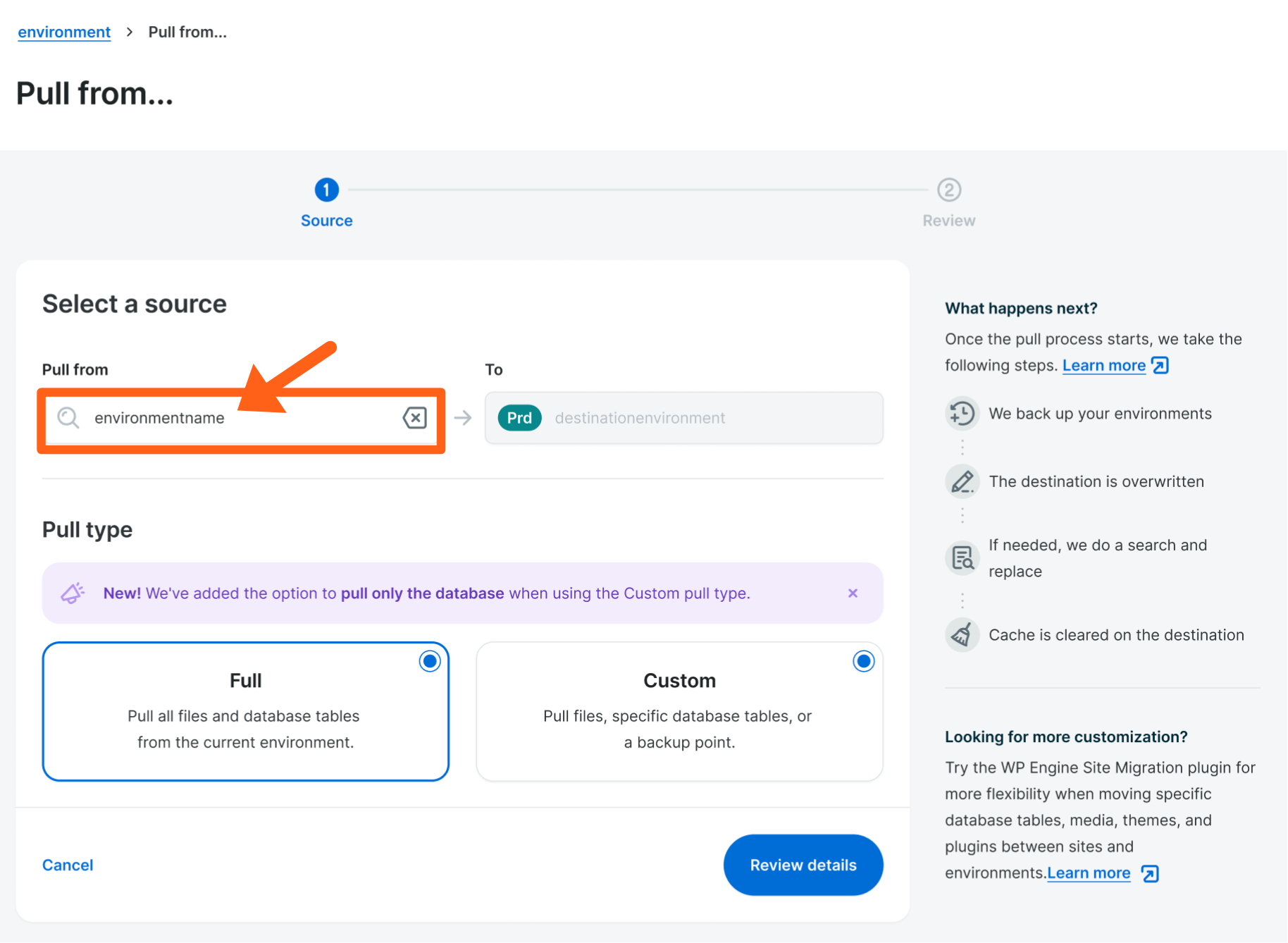The image size is (1288, 943).
Task: Click the search and replace document icon
Action: tap(962, 558)
